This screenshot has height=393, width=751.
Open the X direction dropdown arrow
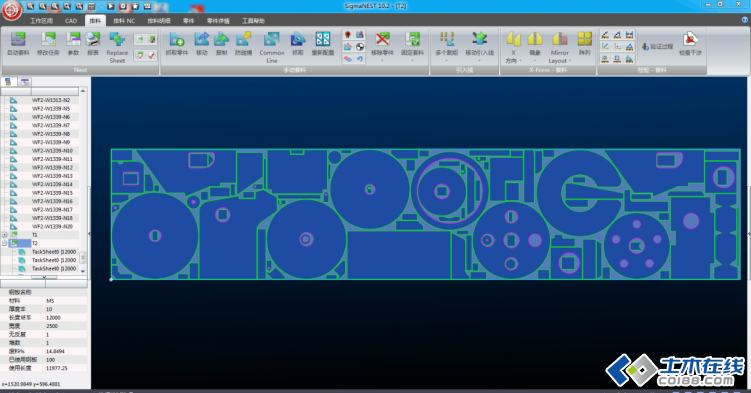pos(520,61)
